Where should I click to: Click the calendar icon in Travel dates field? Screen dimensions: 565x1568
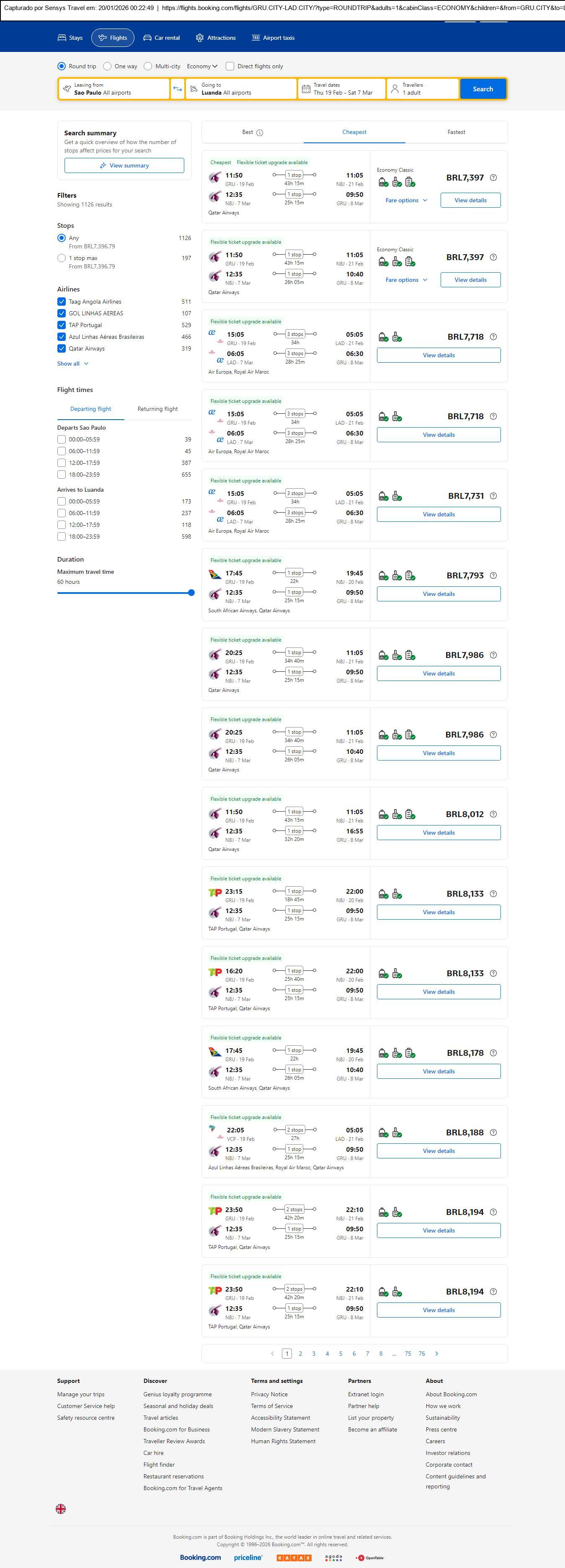[x=306, y=89]
